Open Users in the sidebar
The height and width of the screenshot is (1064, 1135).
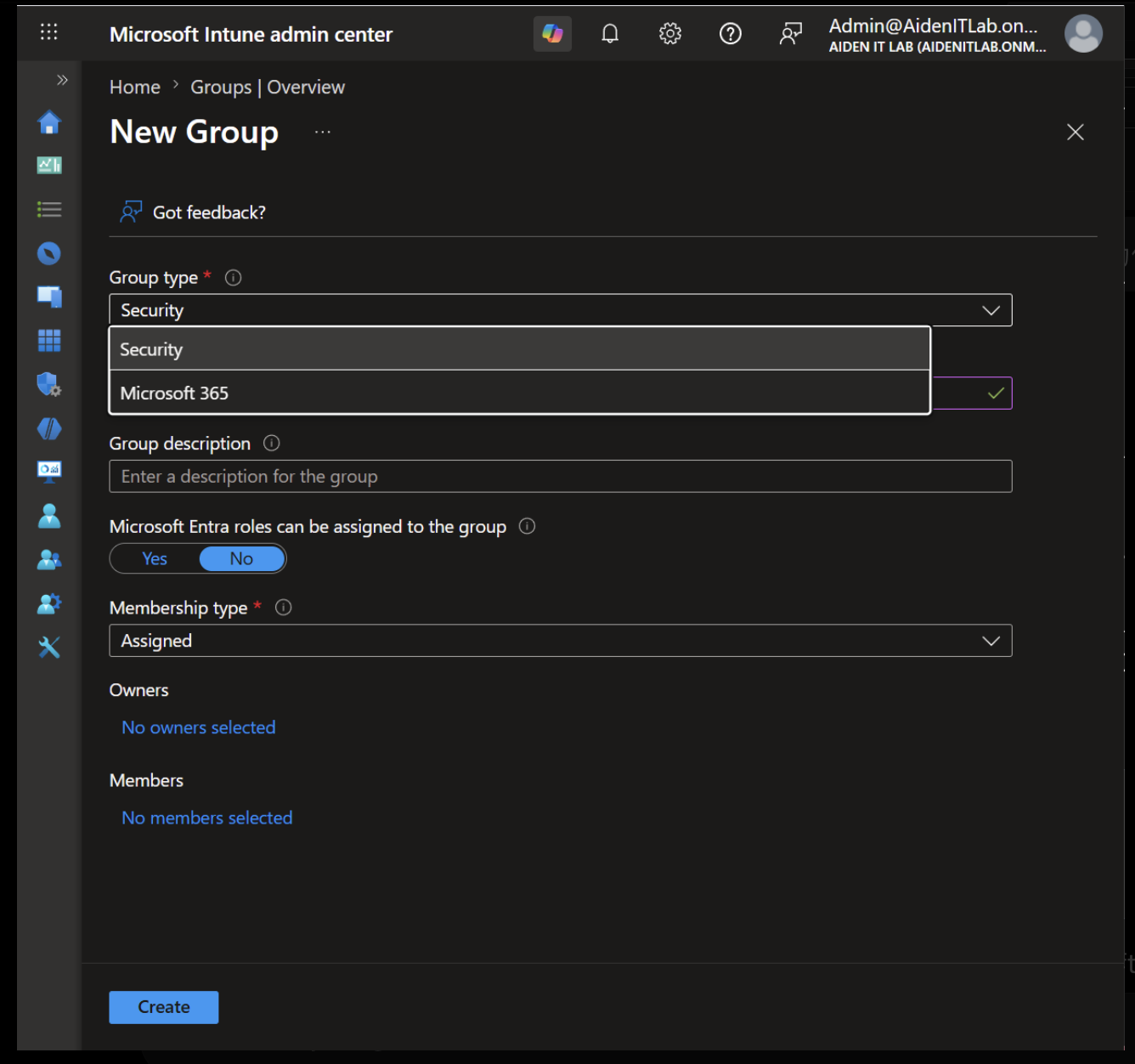(x=49, y=516)
